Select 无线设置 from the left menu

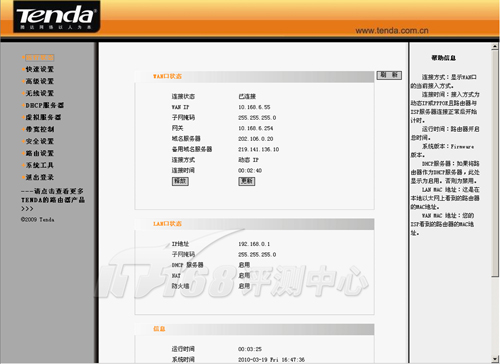(40, 93)
